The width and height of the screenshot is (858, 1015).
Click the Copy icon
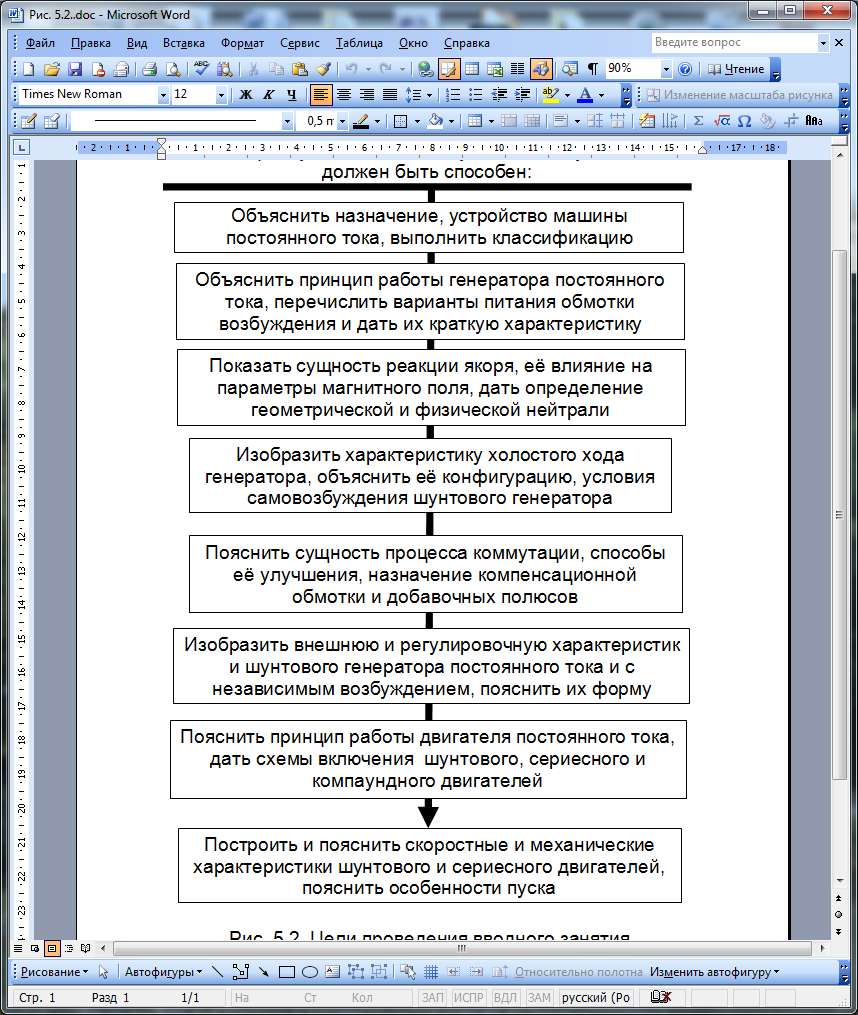point(277,69)
